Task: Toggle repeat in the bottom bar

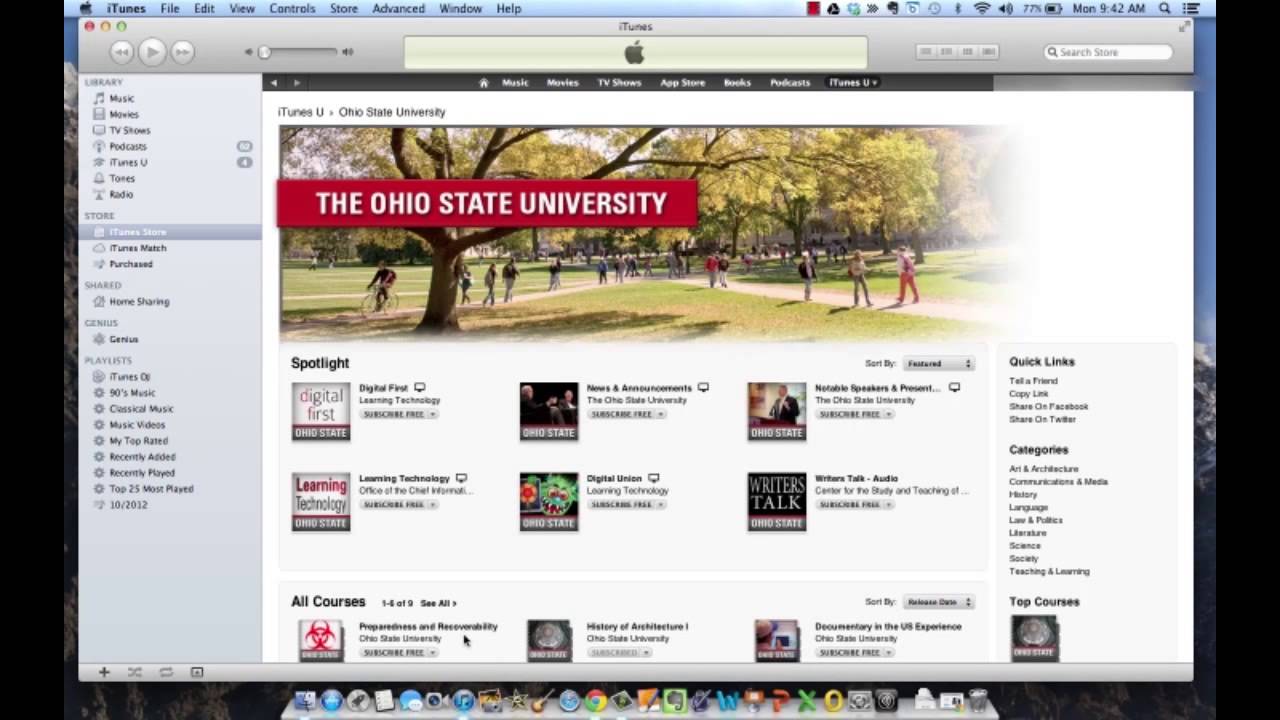Action: click(166, 672)
